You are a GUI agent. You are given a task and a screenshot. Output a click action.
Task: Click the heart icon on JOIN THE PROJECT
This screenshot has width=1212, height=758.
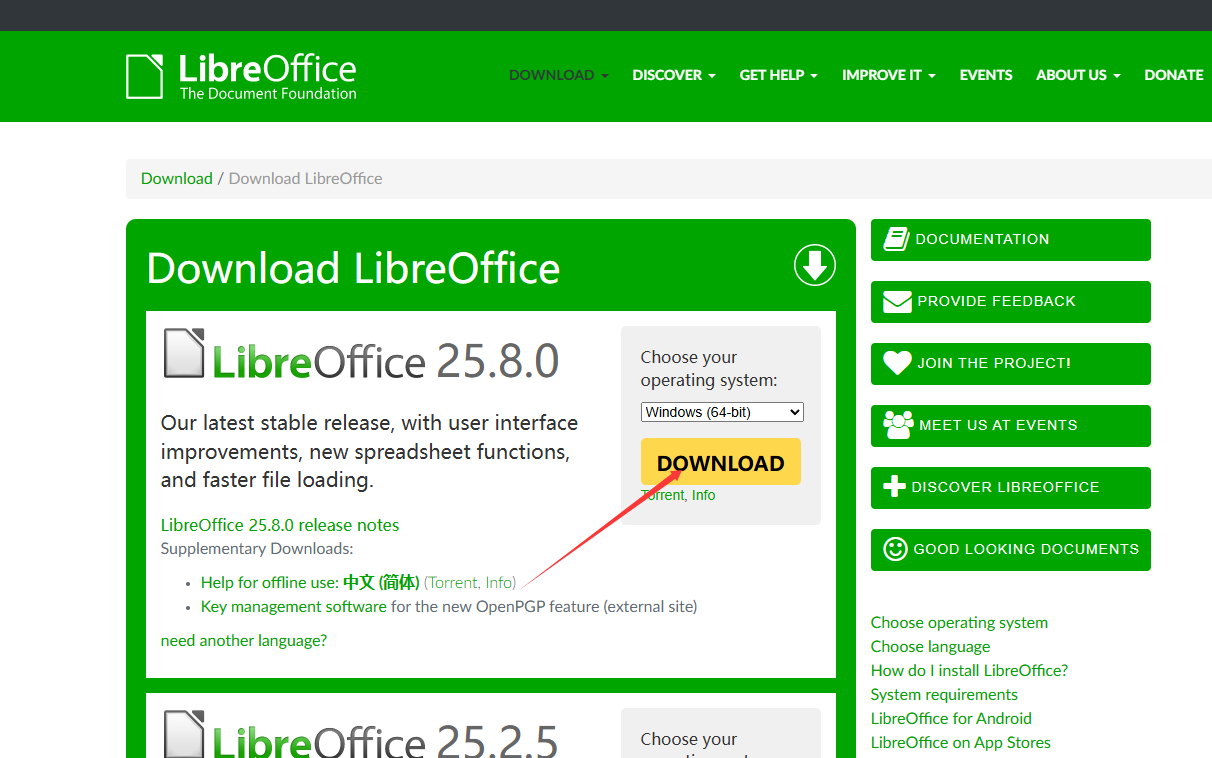pyautogui.click(x=897, y=363)
